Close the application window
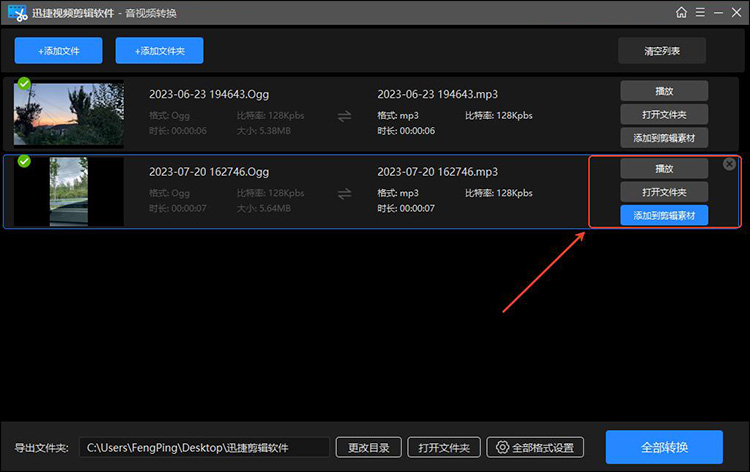This screenshot has height=472, width=750. [737, 12]
